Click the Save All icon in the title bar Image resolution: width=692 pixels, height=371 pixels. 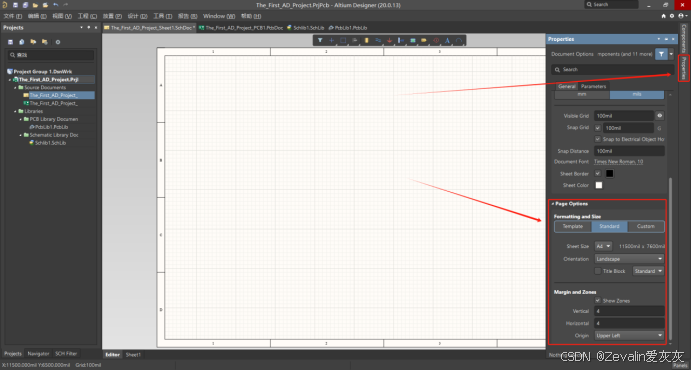25,5
